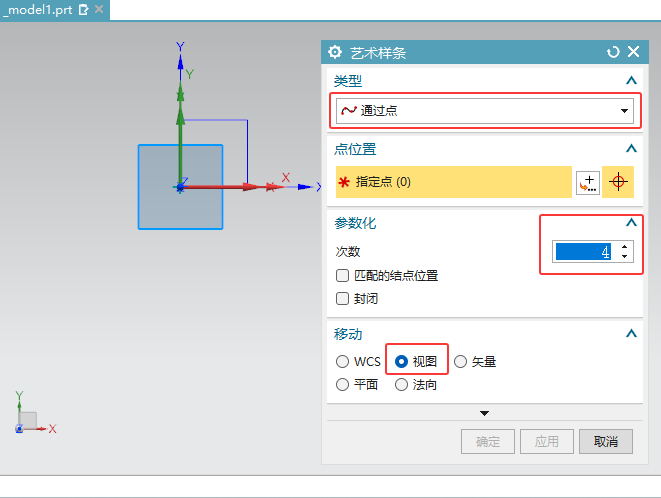661x498 pixels.
Task: Click the 应用 button
Action: (547, 441)
